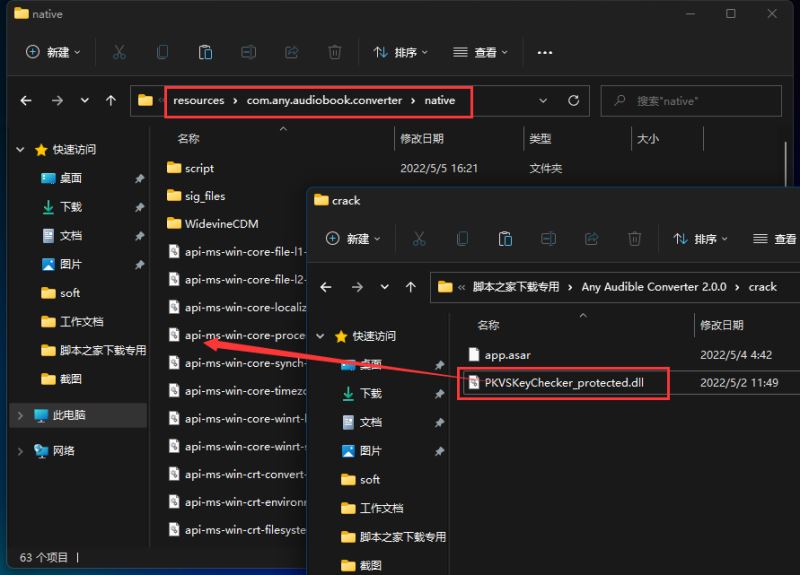Click 脚本之家下载专用 breadcrumb in crack window

point(516,287)
